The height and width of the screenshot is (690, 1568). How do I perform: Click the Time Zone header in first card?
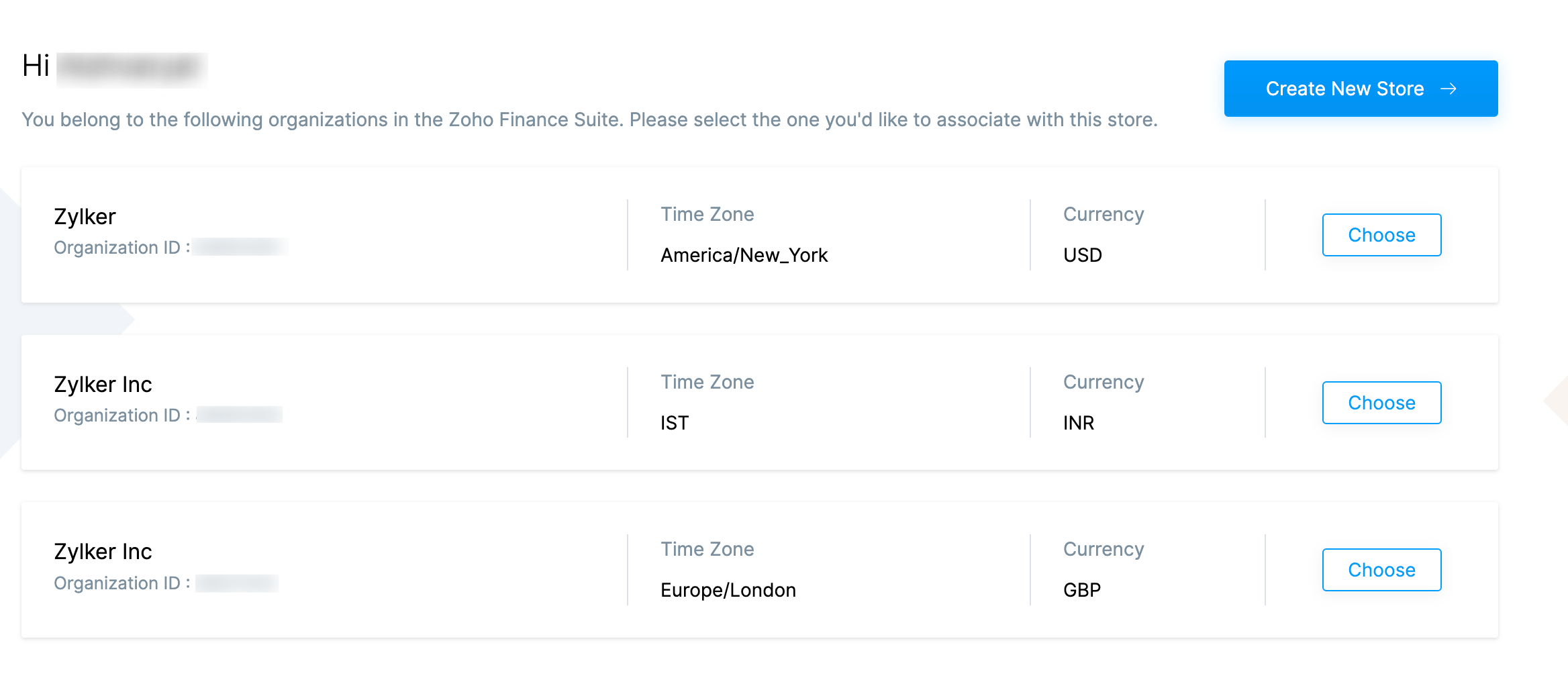coord(707,214)
